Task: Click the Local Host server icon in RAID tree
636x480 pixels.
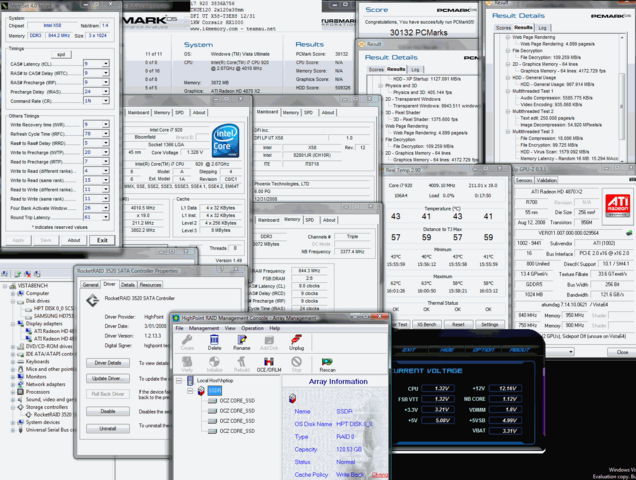Action: tap(190, 381)
